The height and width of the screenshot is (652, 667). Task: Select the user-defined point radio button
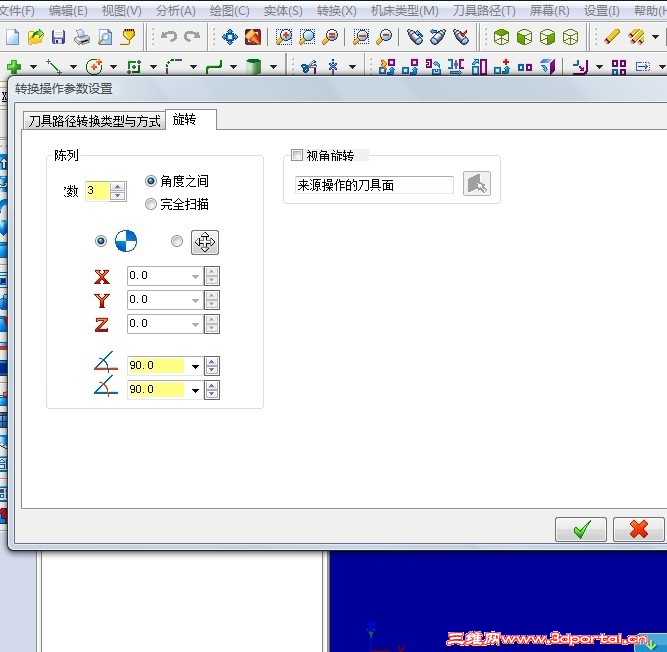177,241
